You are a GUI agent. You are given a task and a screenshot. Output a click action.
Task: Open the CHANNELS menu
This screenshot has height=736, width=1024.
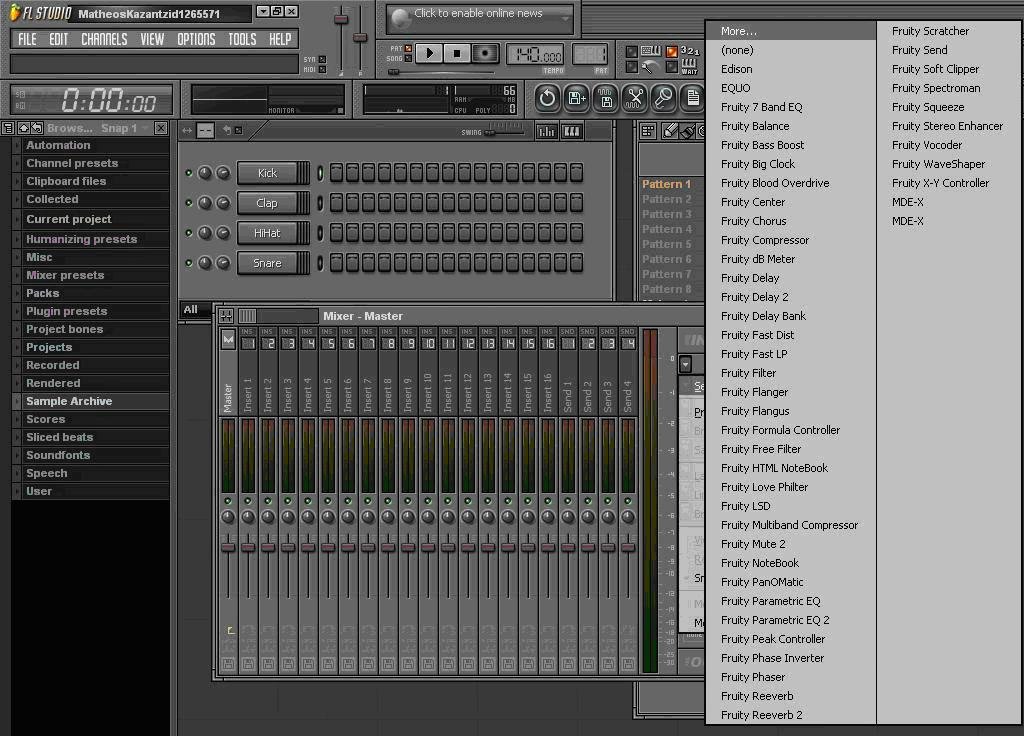tap(104, 39)
